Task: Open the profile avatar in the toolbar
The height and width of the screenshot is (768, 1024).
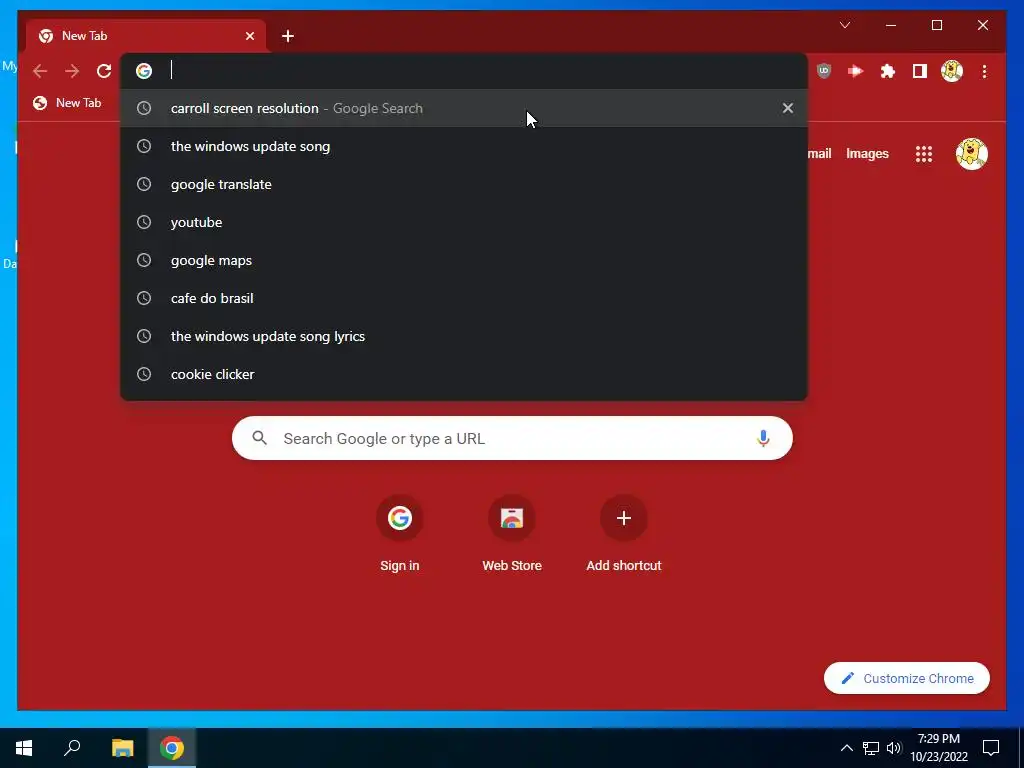Action: click(952, 71)
